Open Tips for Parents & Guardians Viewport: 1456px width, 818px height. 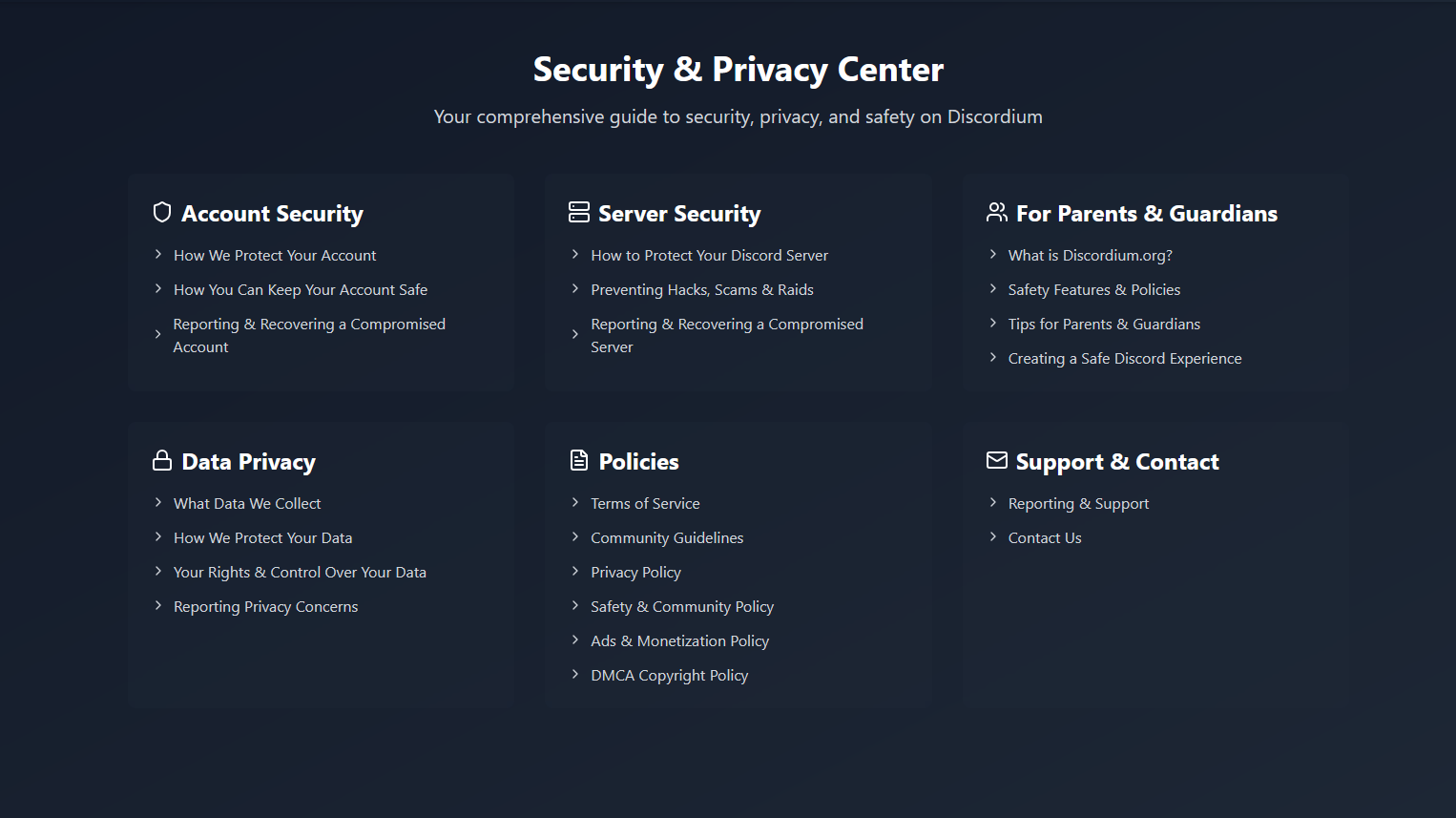(x=1104, y=325)
